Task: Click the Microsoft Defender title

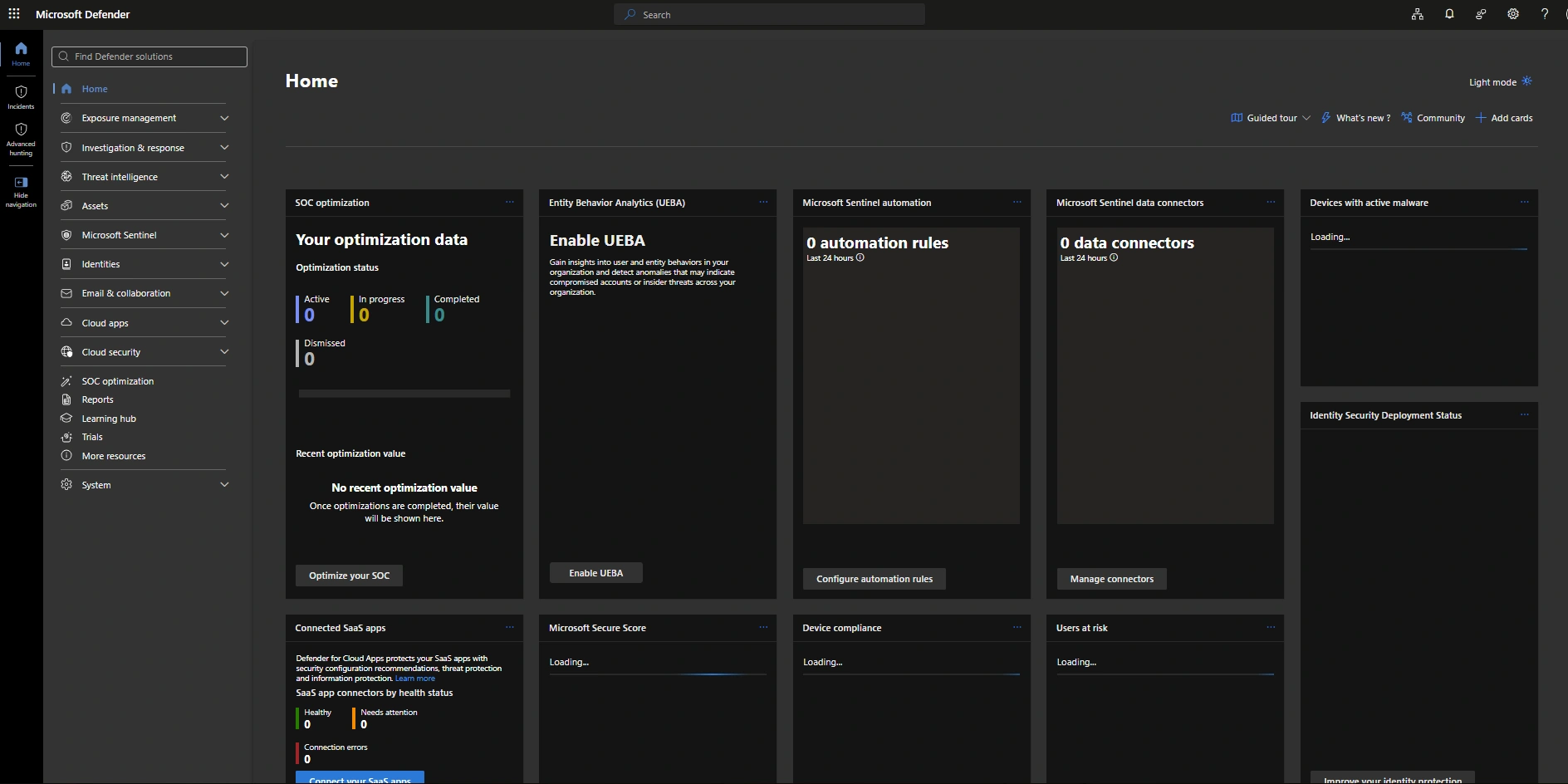Action: point(83,14)
